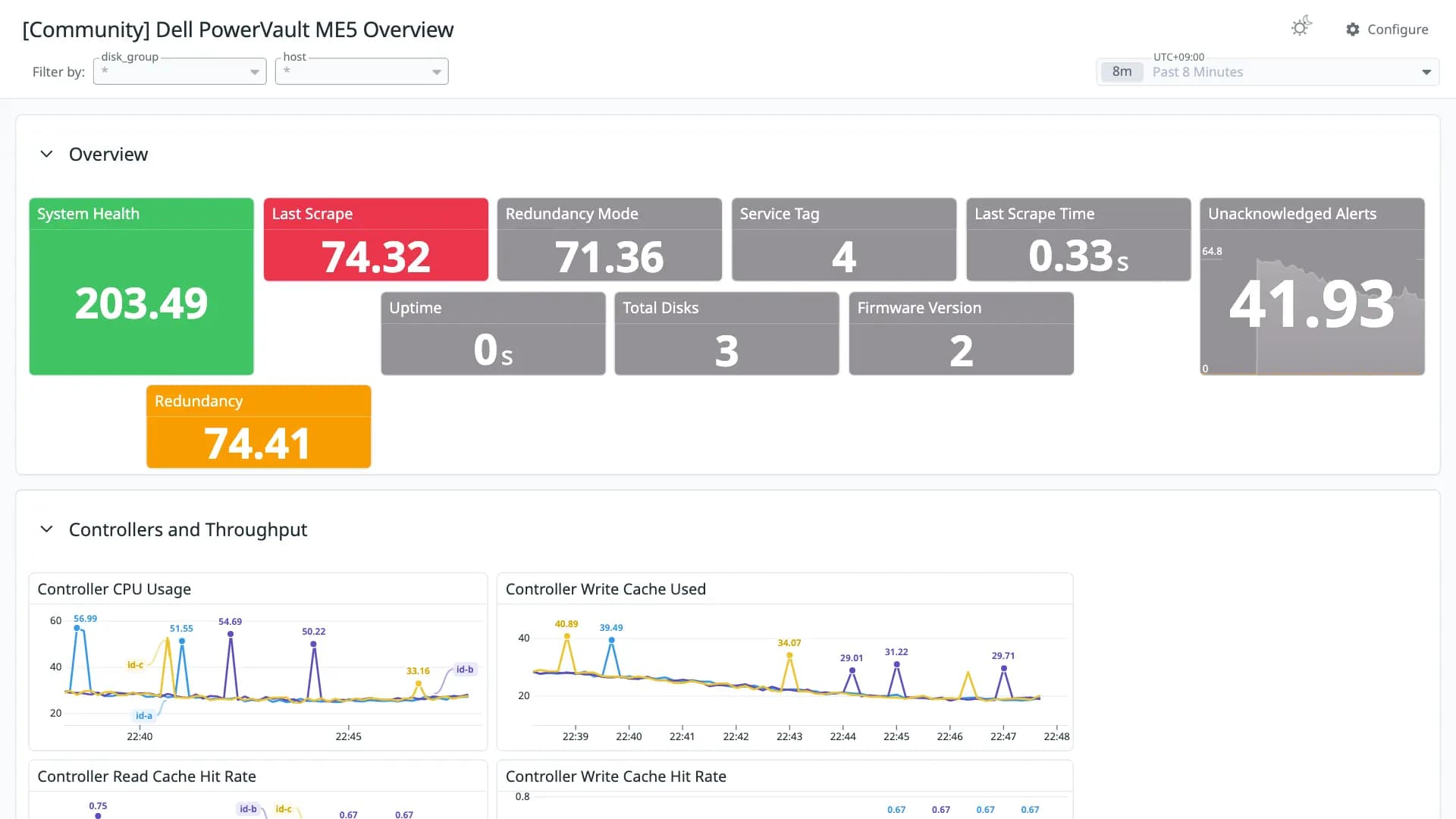Click the orange Redundancy widget value 74.41
The image size is (1456, 819).
(x=258, y=444)
